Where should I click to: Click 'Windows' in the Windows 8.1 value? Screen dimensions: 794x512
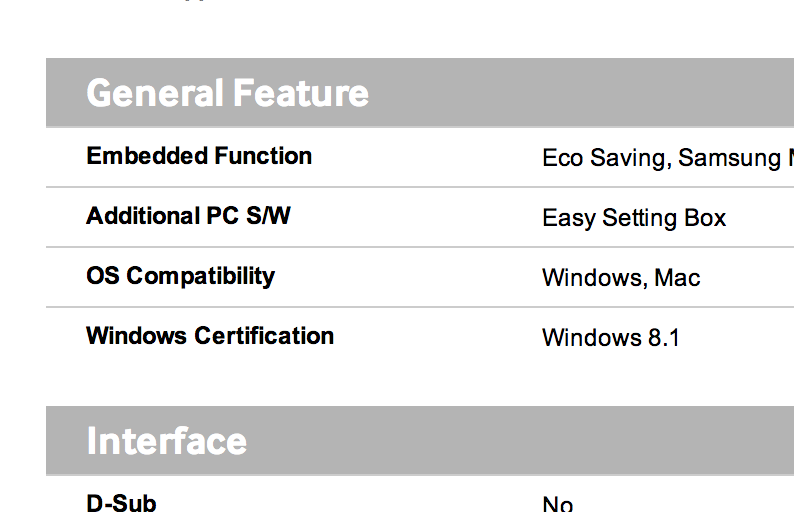coord(592,338)
